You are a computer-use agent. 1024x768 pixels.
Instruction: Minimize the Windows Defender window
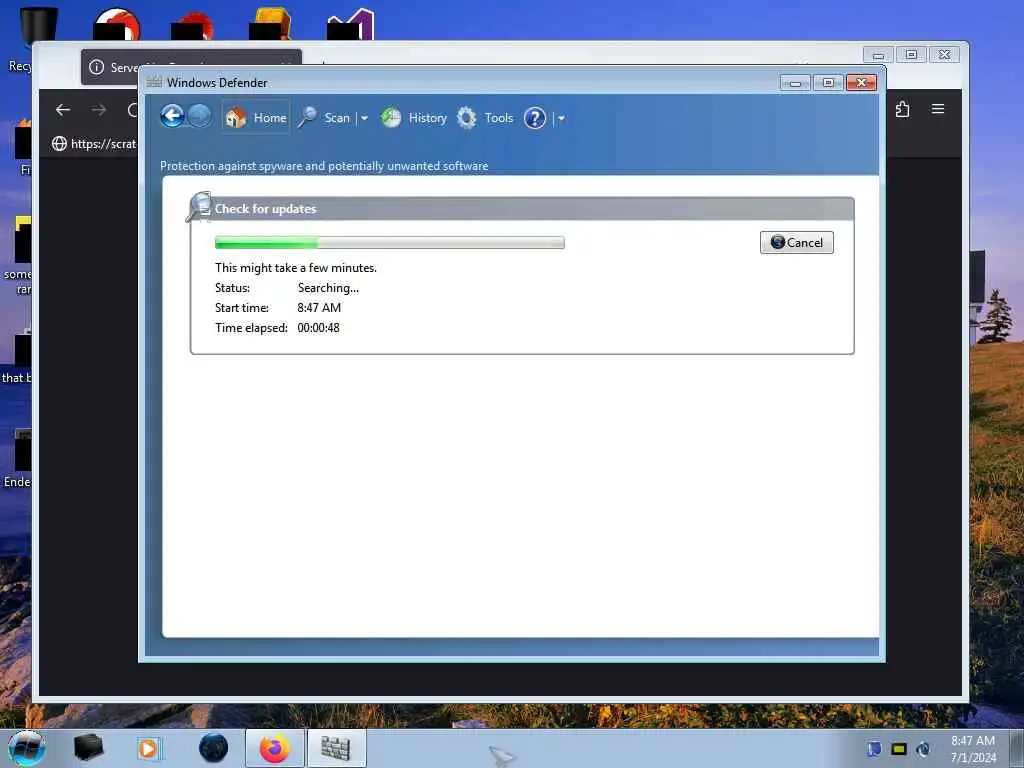coord(795,83)
